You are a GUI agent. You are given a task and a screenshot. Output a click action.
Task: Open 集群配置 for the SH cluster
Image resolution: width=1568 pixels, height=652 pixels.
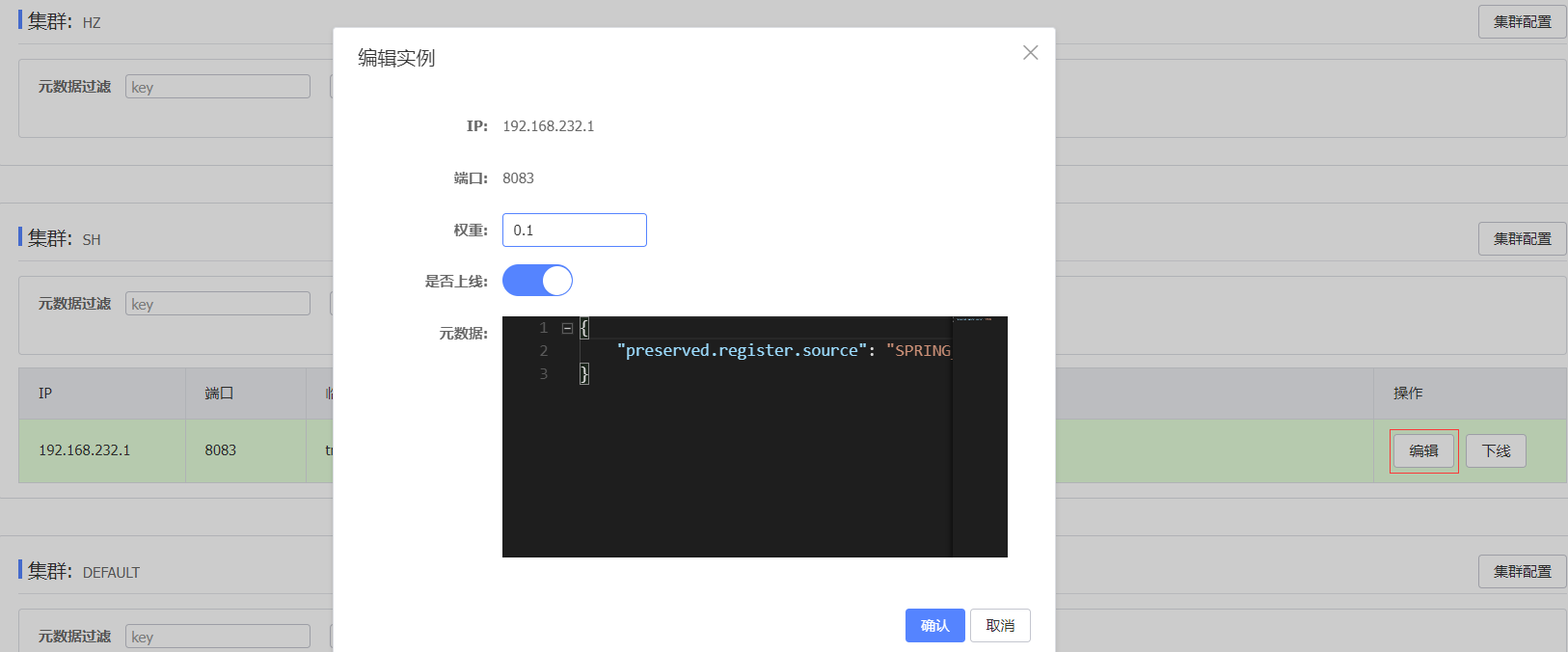point(1523,239)
